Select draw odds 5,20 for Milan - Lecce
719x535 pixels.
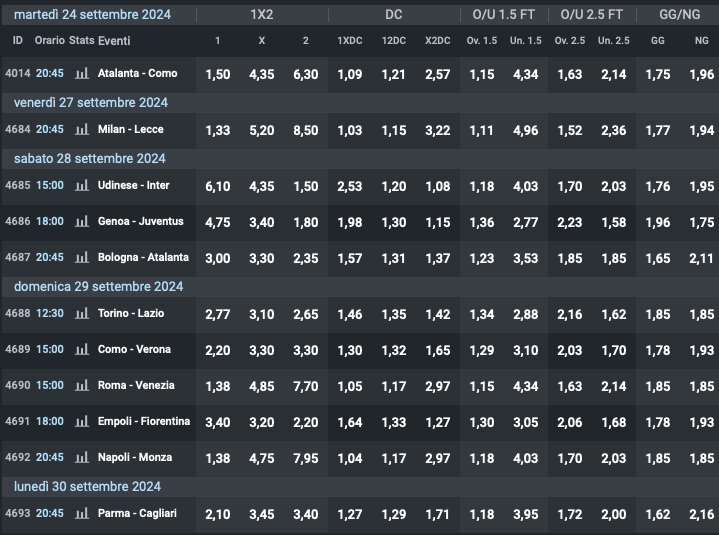coord(262,130)
